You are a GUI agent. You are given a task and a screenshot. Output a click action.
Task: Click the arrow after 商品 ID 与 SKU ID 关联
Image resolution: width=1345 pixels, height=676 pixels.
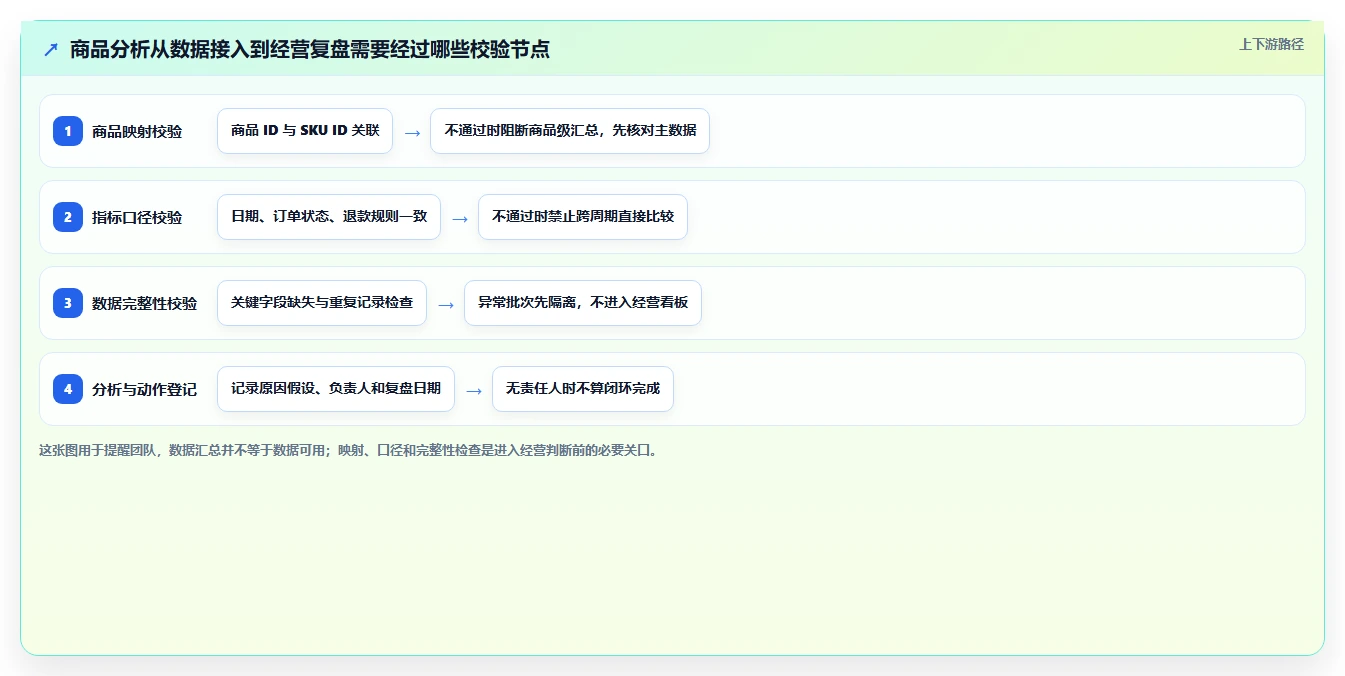tap(412, 132)
